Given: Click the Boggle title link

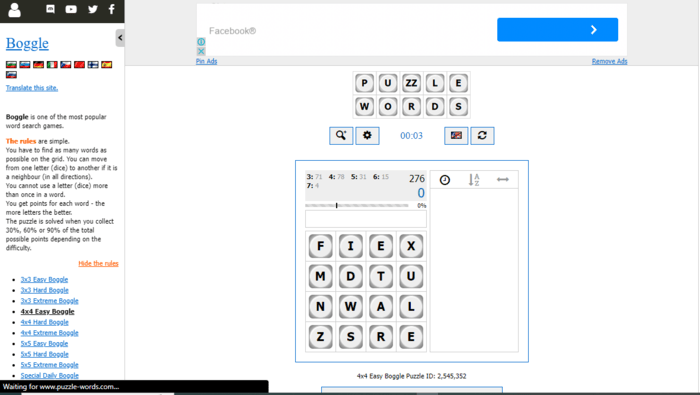Looking at the screenshot, I should [27, 43].
